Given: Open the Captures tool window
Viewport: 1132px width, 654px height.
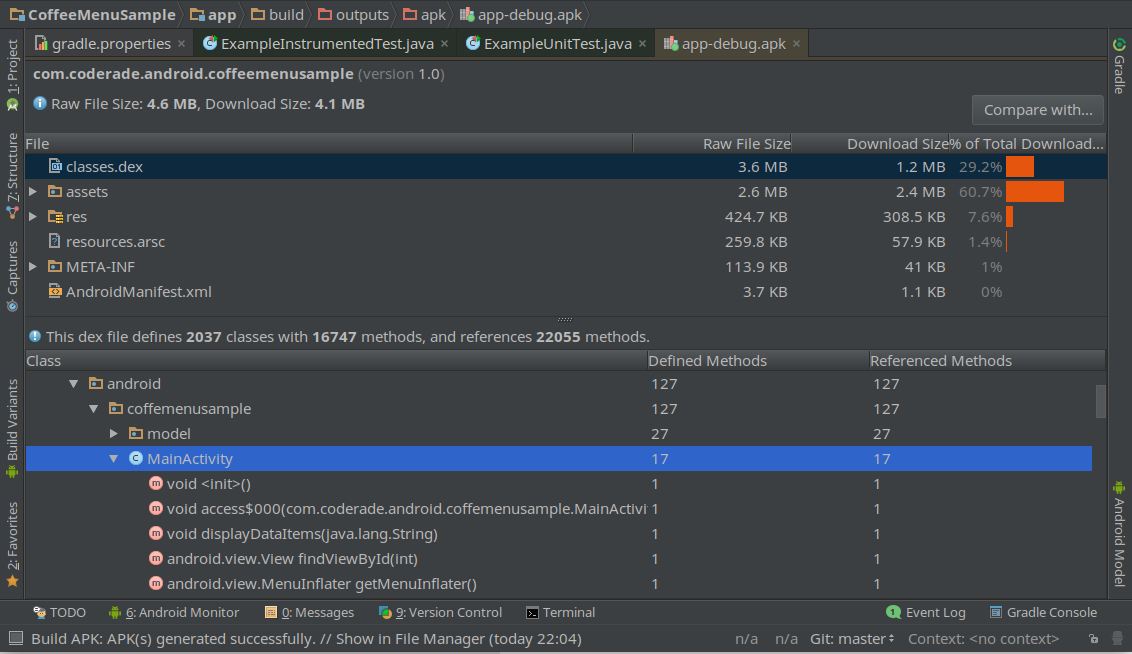Looking at the screenshot, I should coord(12,276).
